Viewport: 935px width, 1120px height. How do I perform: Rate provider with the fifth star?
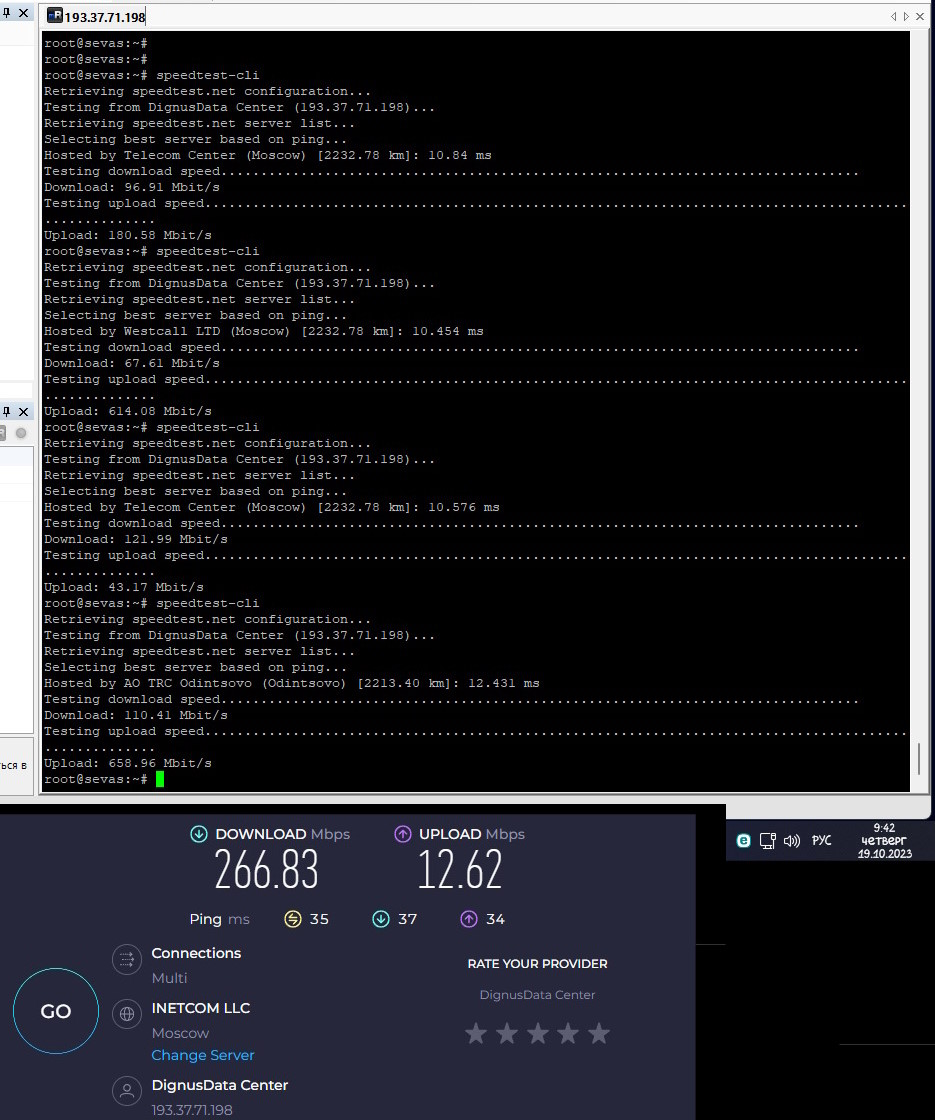[599, 1033]
